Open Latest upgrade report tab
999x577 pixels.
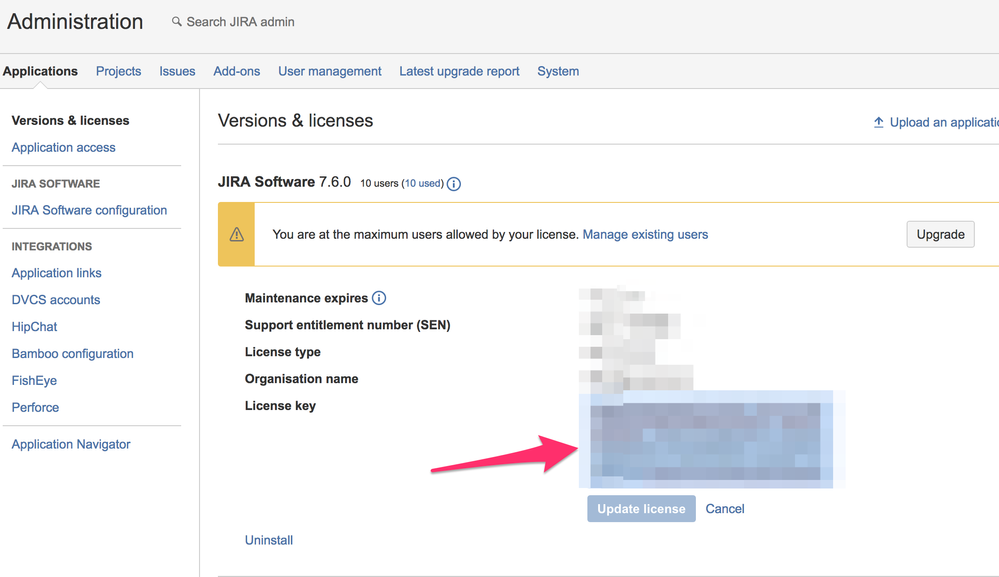tap(459, 71)
